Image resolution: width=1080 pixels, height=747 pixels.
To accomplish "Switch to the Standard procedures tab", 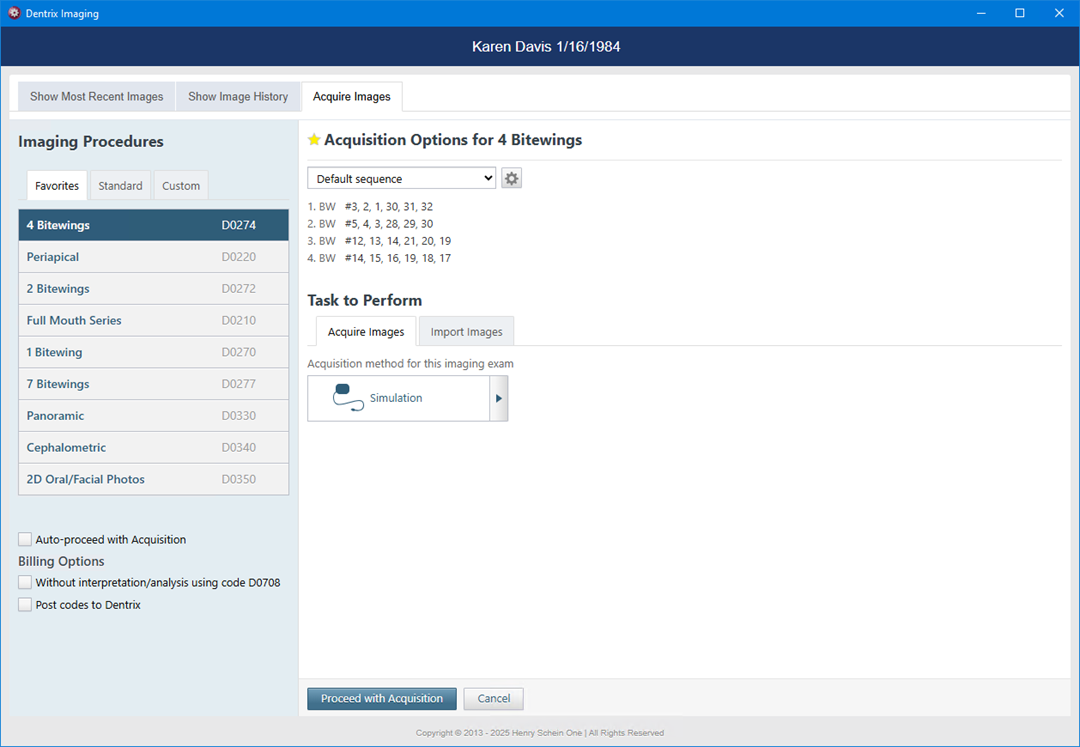I will coord(121,185).
